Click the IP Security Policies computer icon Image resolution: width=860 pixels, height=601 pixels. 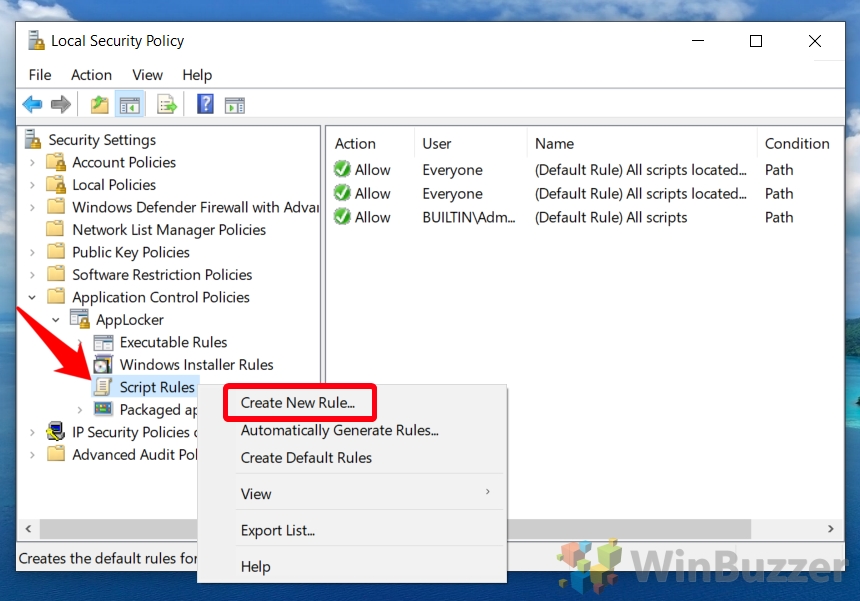55,432
